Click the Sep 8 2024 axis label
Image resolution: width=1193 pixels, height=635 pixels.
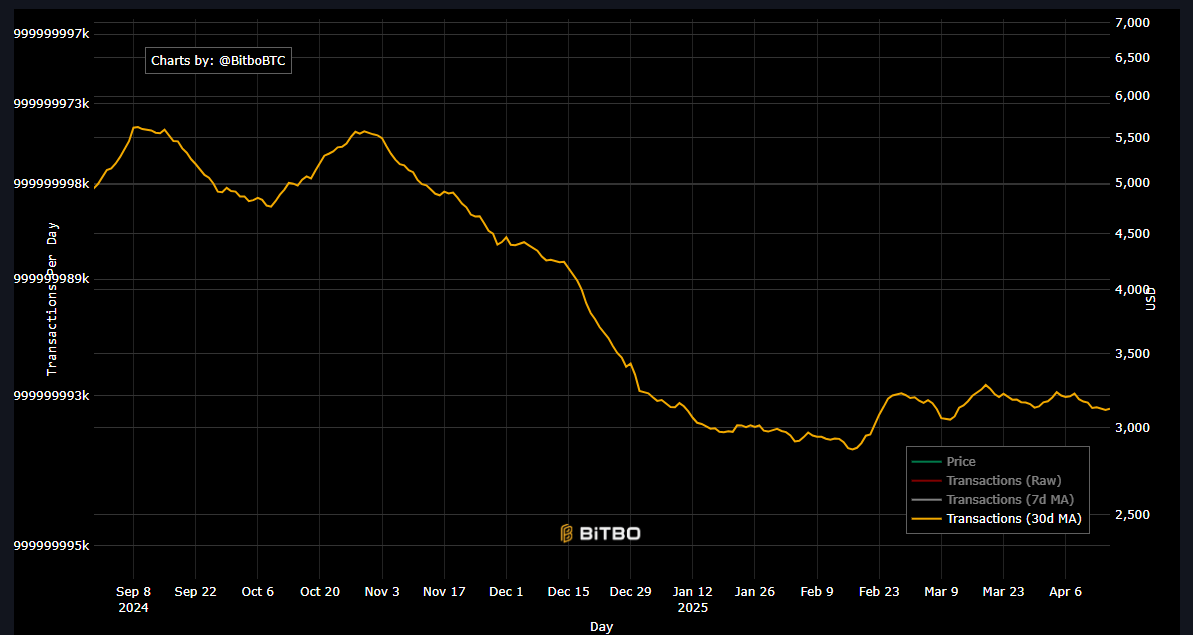[x=133, y=599]
